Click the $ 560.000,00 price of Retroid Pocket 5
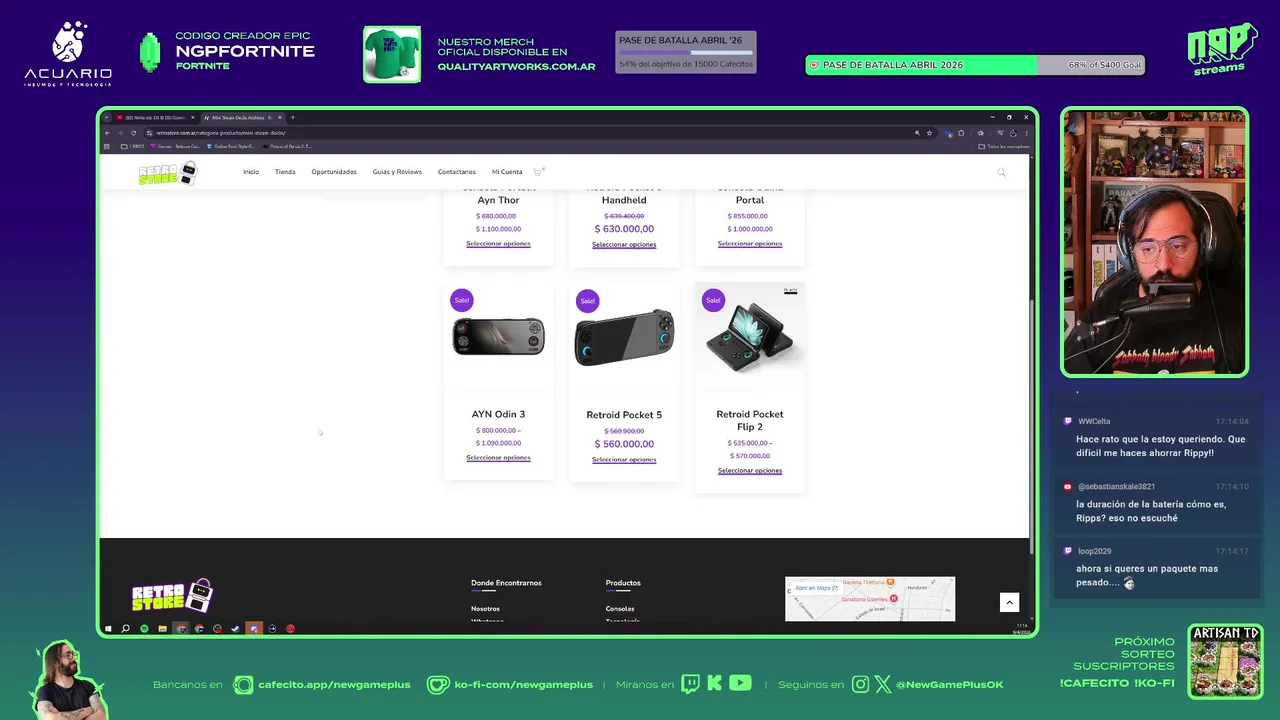Screen dimensions: 1280x720 coord(624,444)
